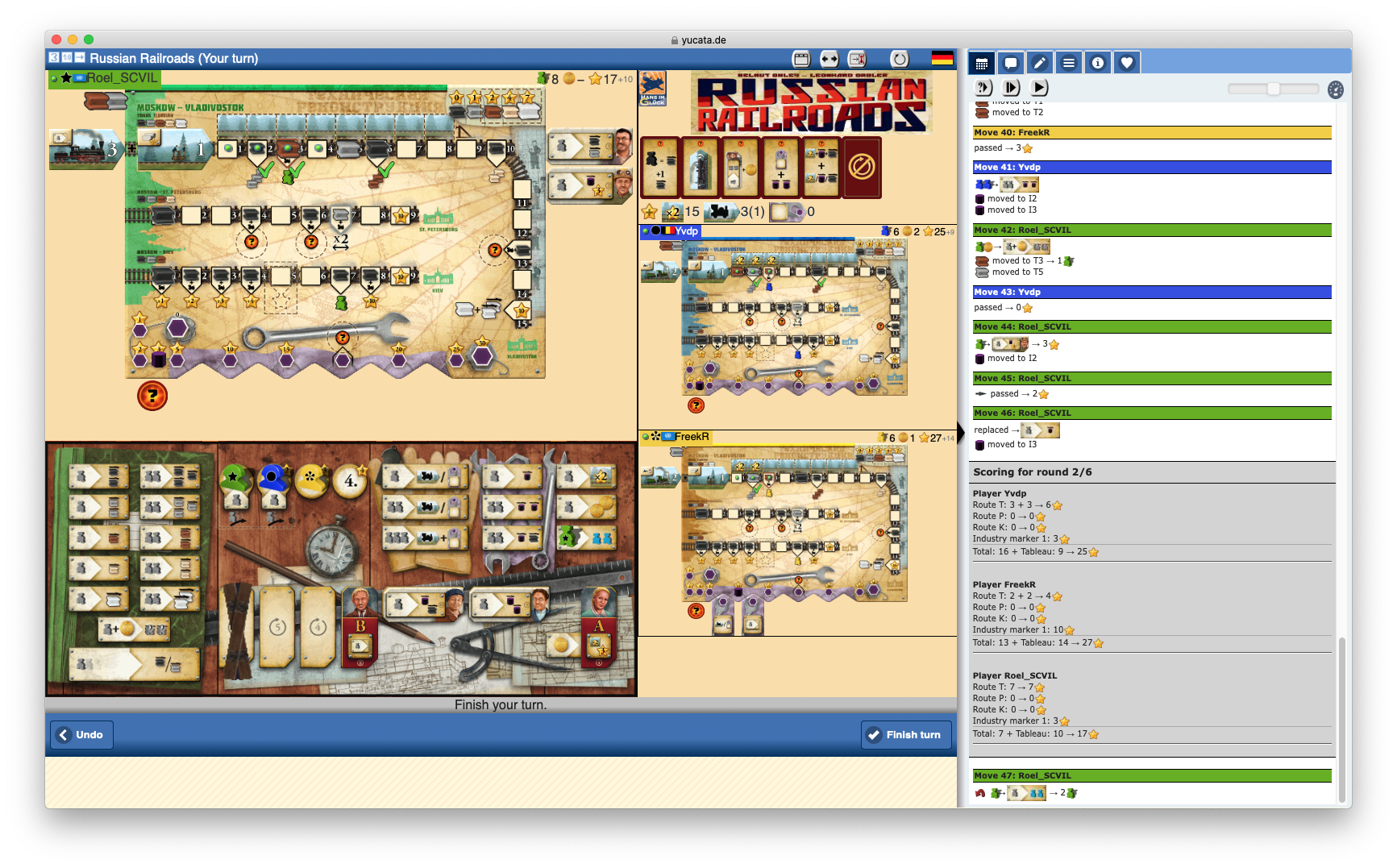Adjust the replay speed slider

pyautogui.click(x=1273, y=89)
